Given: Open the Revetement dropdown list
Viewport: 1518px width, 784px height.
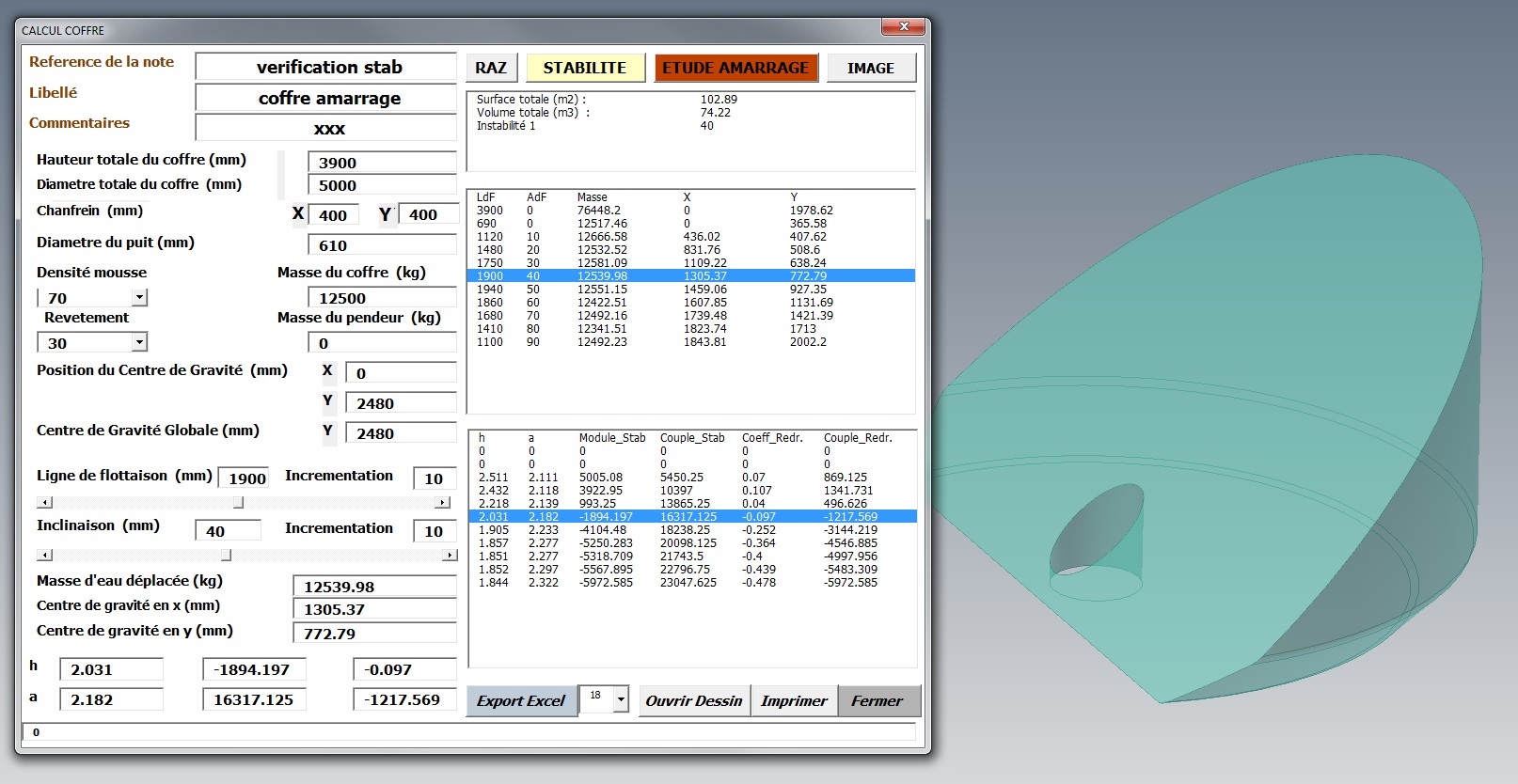Looking at the screenshot, I should tap(139, 343).
